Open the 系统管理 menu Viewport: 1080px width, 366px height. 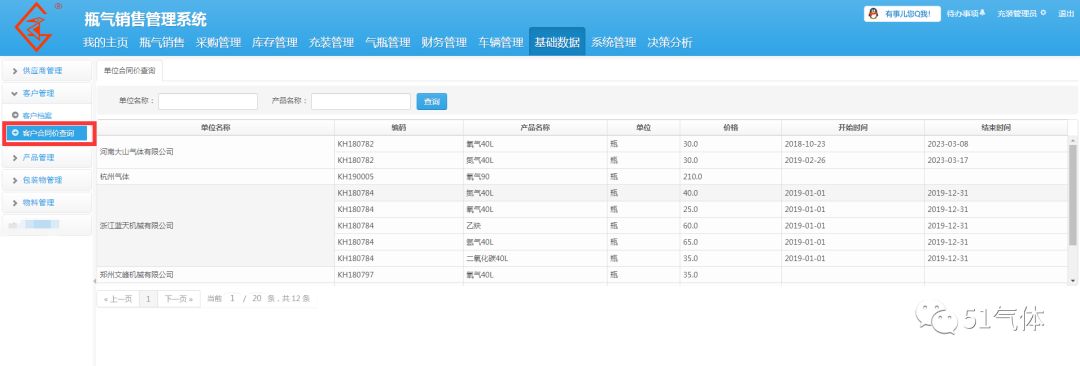tap(614, 42)
